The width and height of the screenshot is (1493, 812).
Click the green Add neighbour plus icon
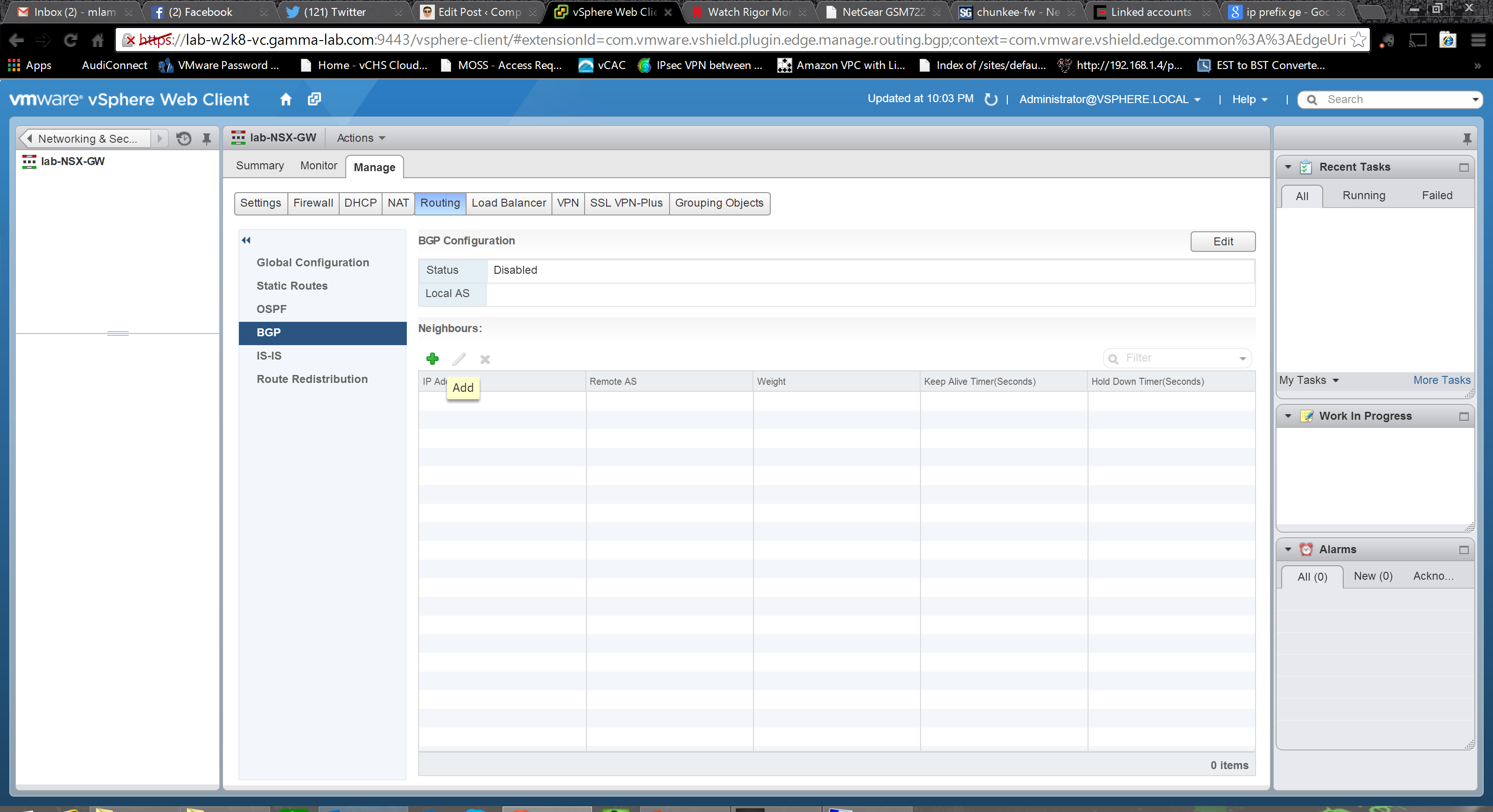coord(433,359)
